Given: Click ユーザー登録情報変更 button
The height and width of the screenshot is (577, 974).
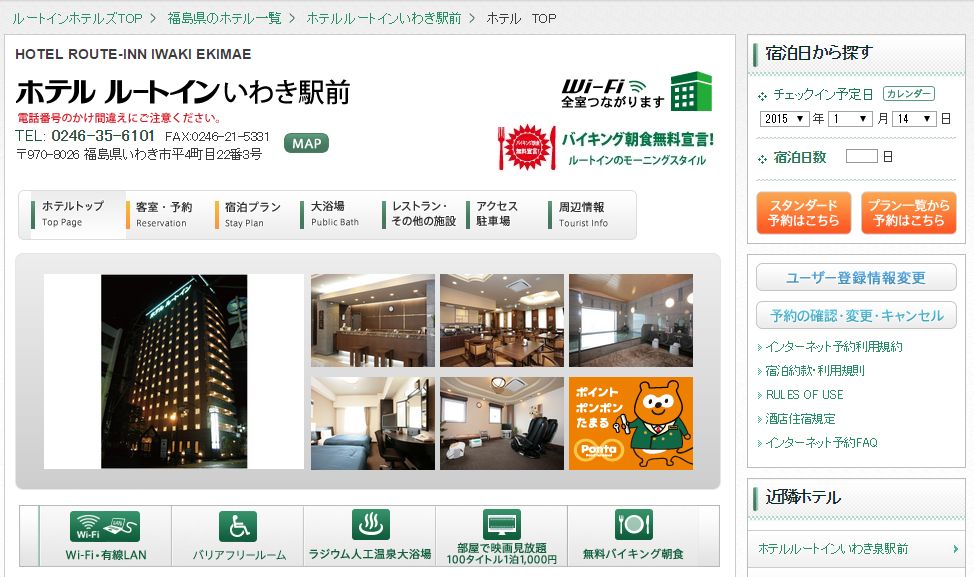Looking at the screenshot, I should click(x=856, y=278).
